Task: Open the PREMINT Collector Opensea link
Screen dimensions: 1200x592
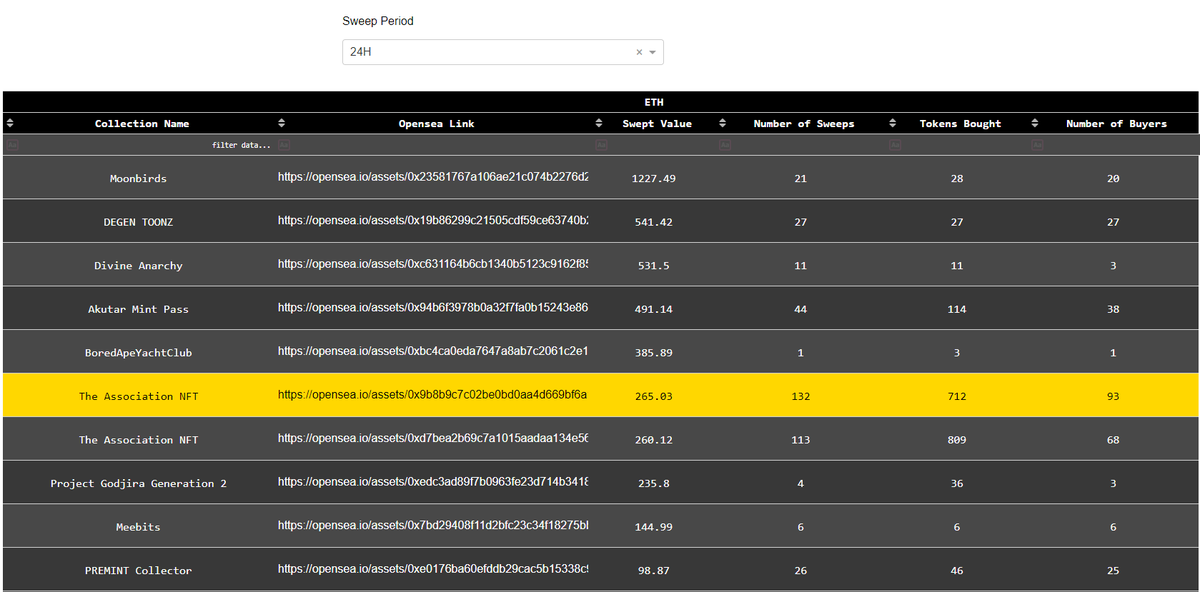Action: (x=433, y=569)
